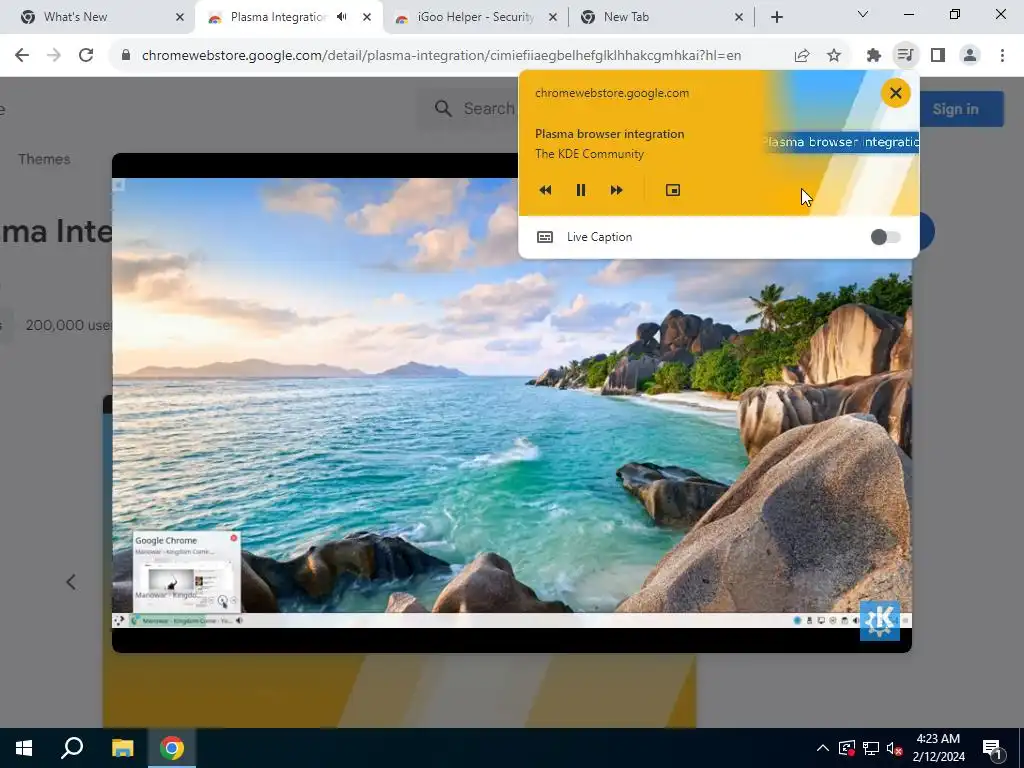Click the browser forward arrow
The height and width of the screenshot is (768, 1024).
coord(54,56)
